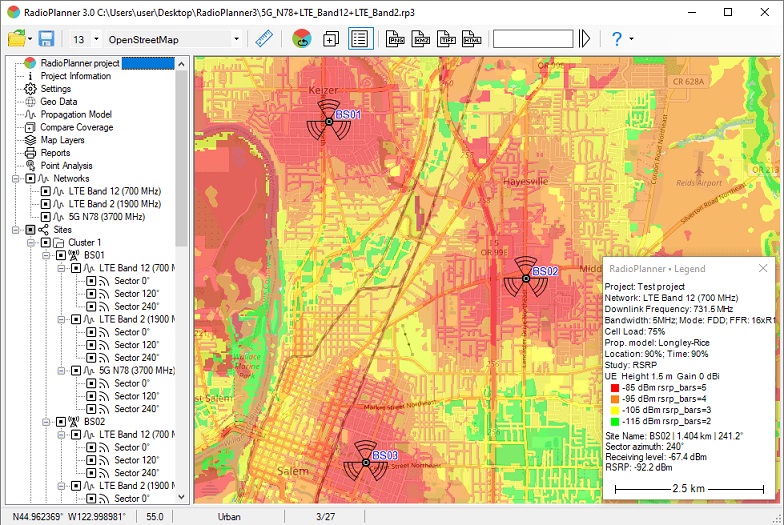Open the zoom level 13 dropdown
This screenshot has height=525, width=784.
pos(96,39)
